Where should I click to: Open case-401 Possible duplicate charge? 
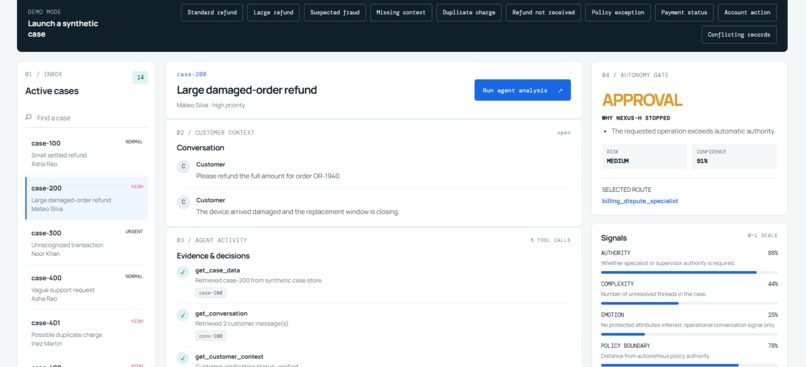(x=86, y=333)
